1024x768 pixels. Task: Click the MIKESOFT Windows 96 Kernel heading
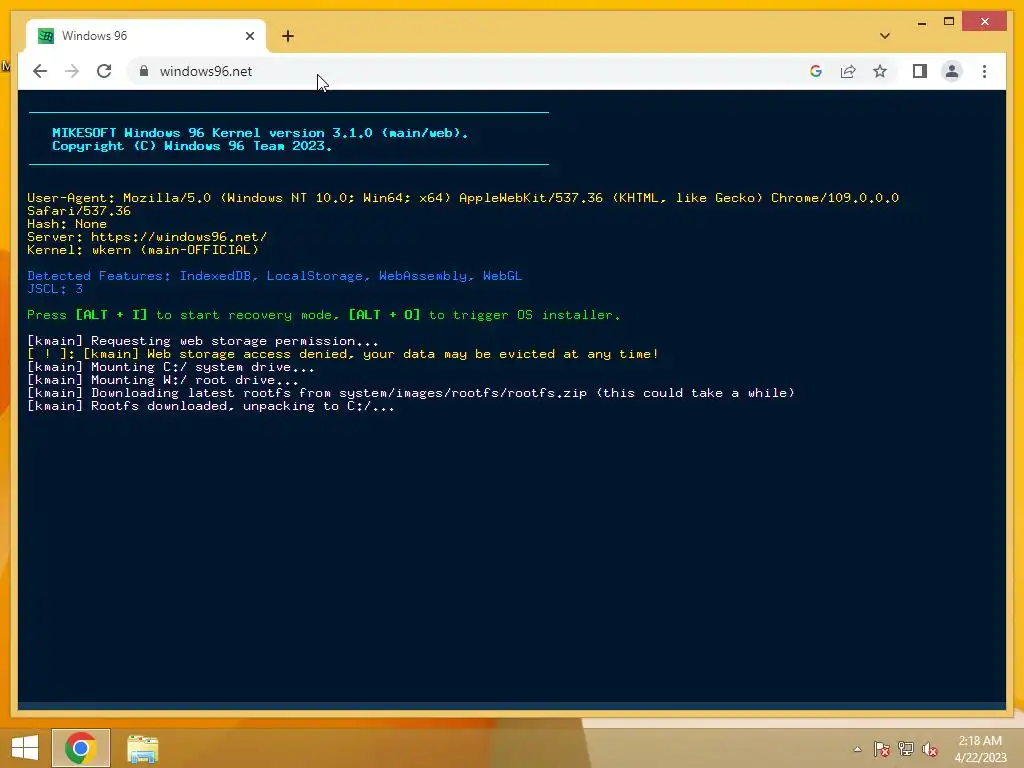pyautogui.click(x=260, y=133)
